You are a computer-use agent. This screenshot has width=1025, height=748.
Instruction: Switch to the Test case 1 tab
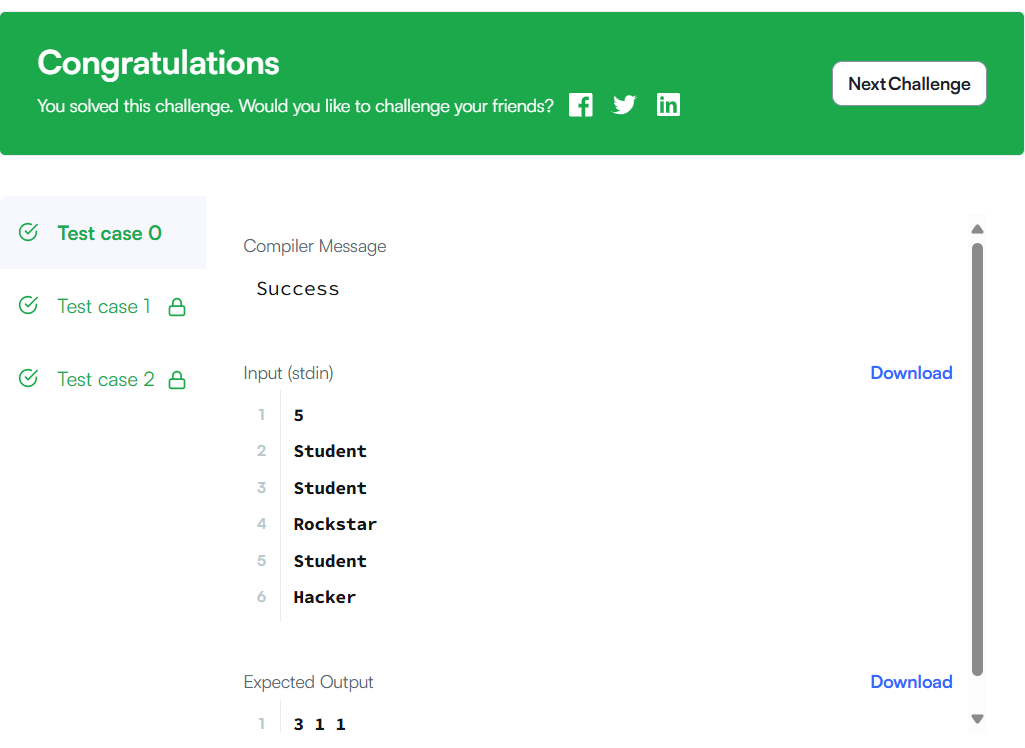point(103,306)
